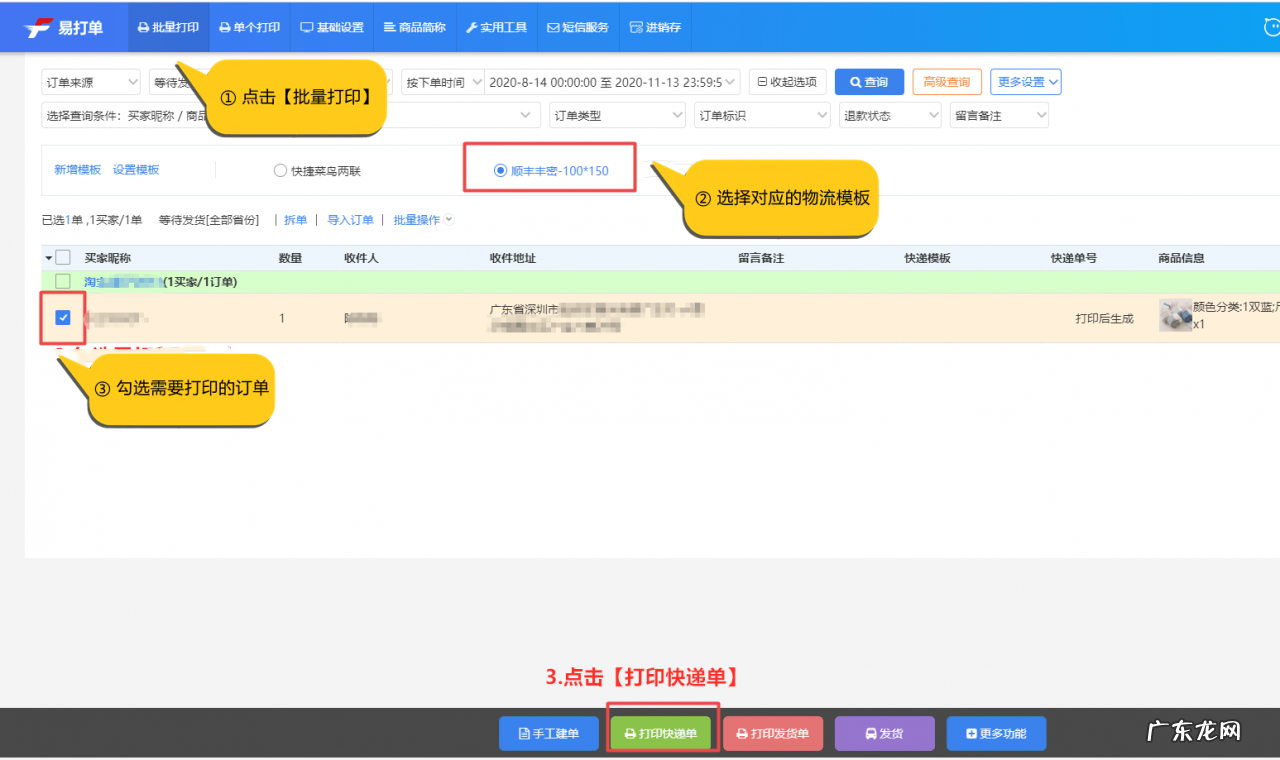Image resolution: width=1280 pixels, height=760 pixels.
Task: Select the 快捷菜鸟两联 radio button
Action: 281,170
